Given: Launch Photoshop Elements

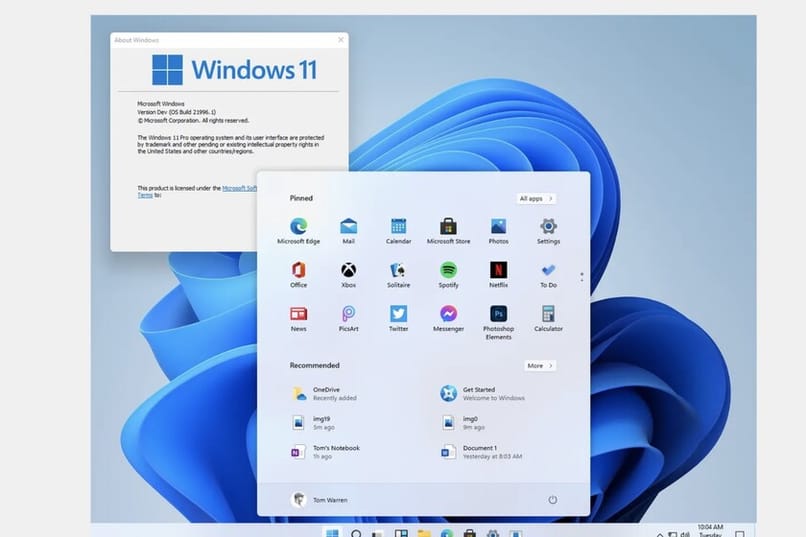Looking at the screenshot, I should pos(498,322).
